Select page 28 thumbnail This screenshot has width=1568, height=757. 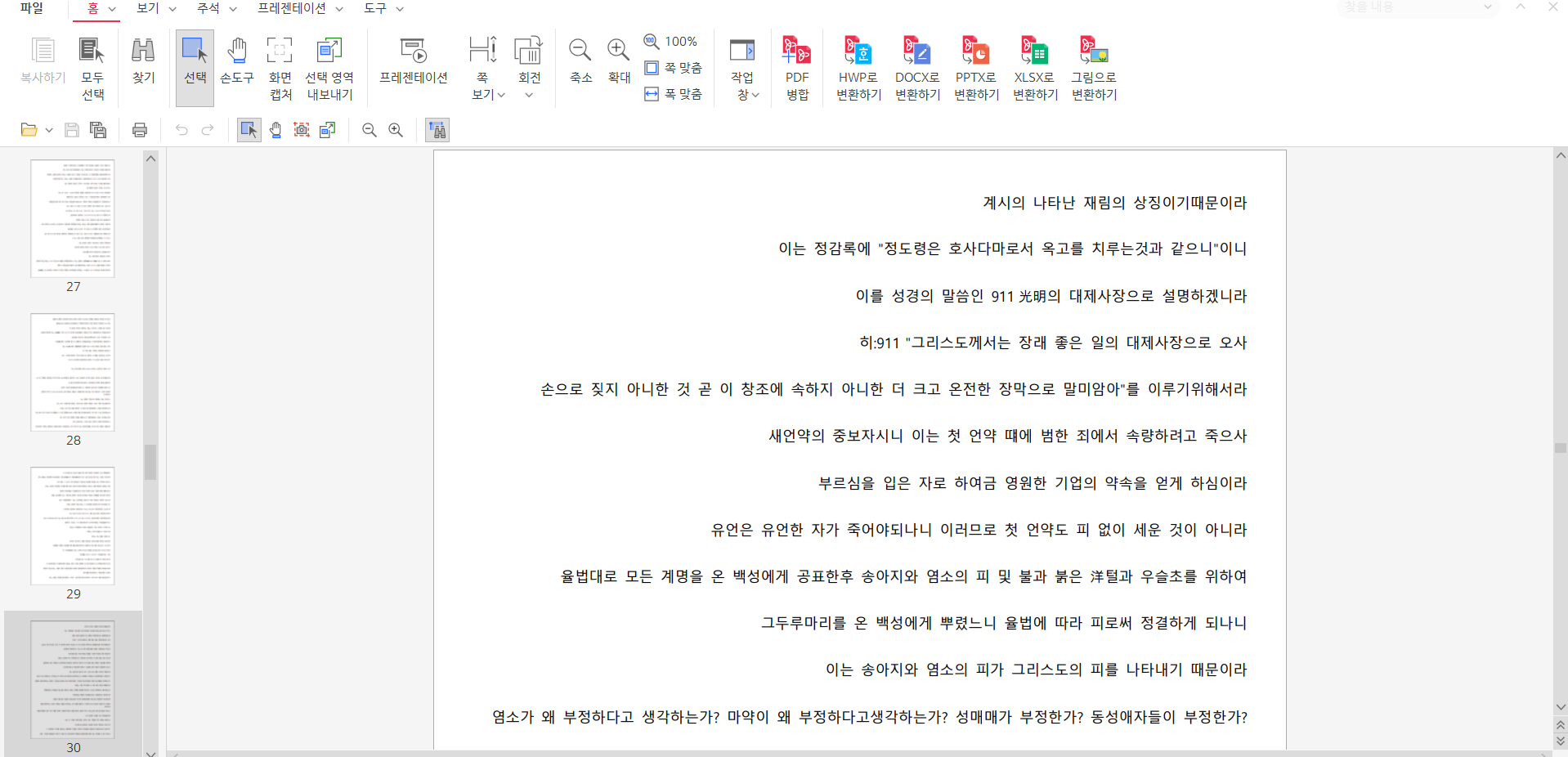[x=73, y=373]
